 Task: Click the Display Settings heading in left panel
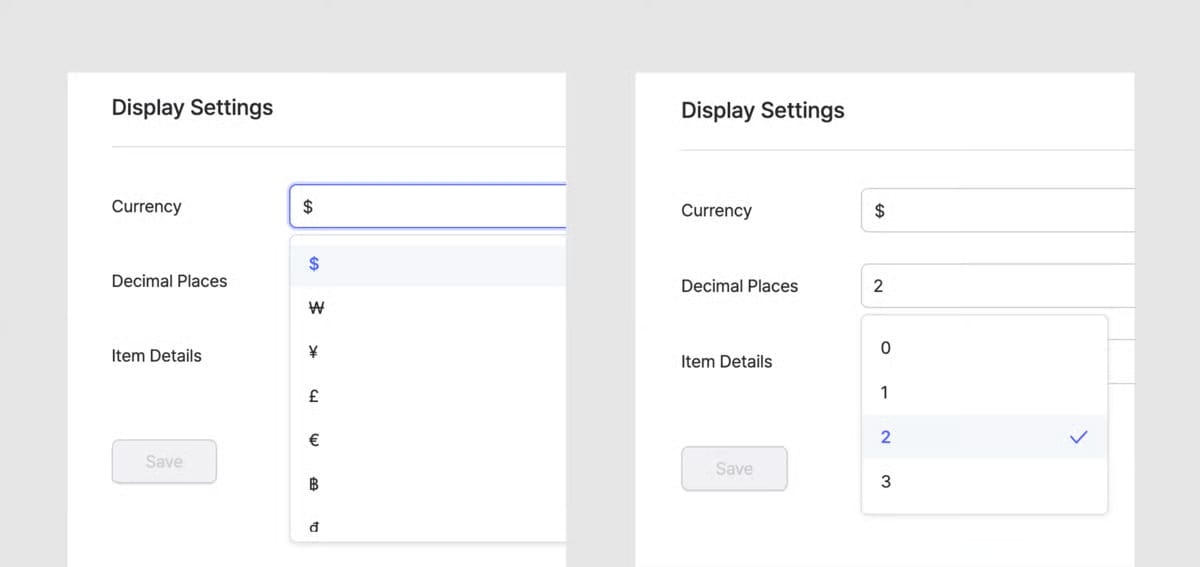pyautogui.click(x=192, y=107)
